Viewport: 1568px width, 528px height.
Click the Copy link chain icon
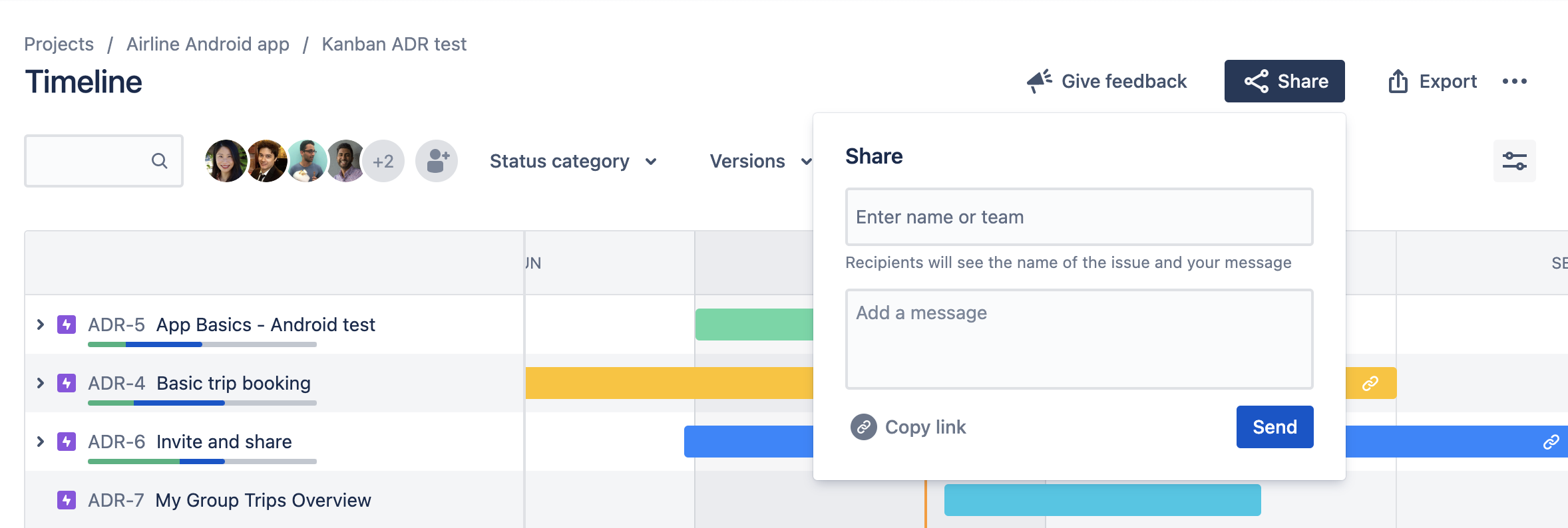pyautogui.click(x=865, y=426)
